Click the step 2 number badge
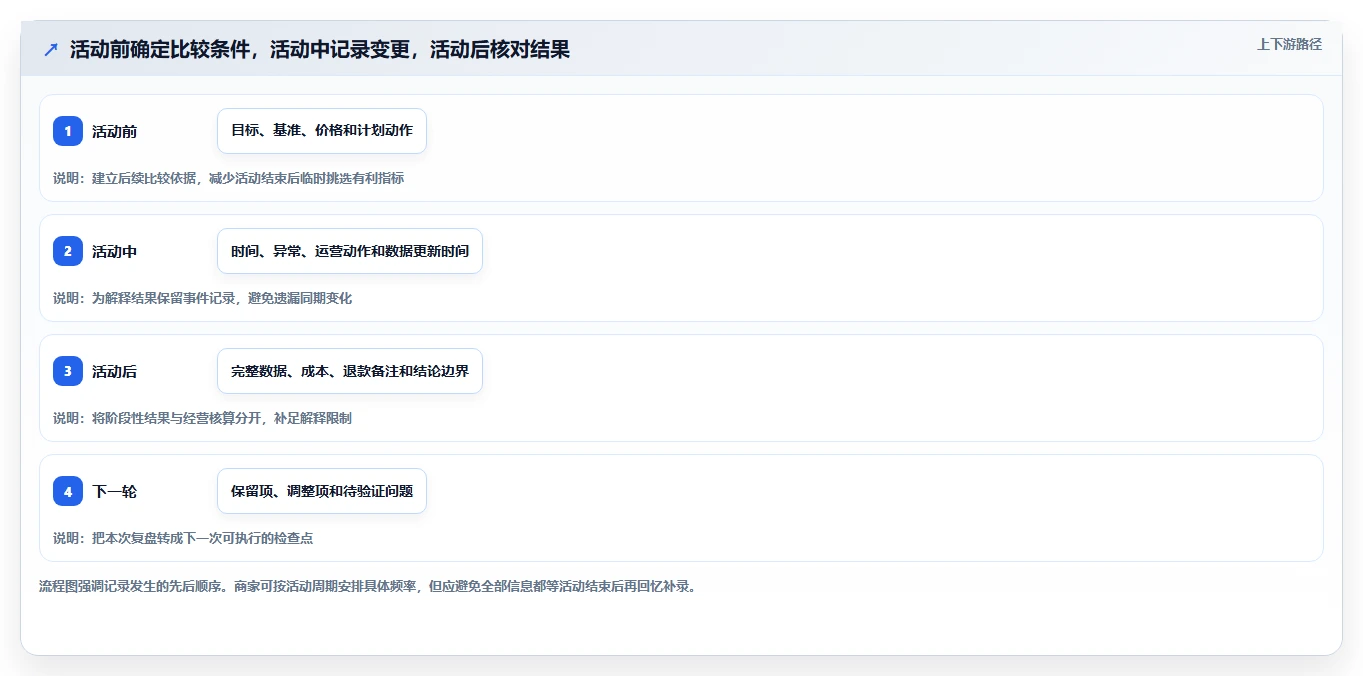 (68, 251)
